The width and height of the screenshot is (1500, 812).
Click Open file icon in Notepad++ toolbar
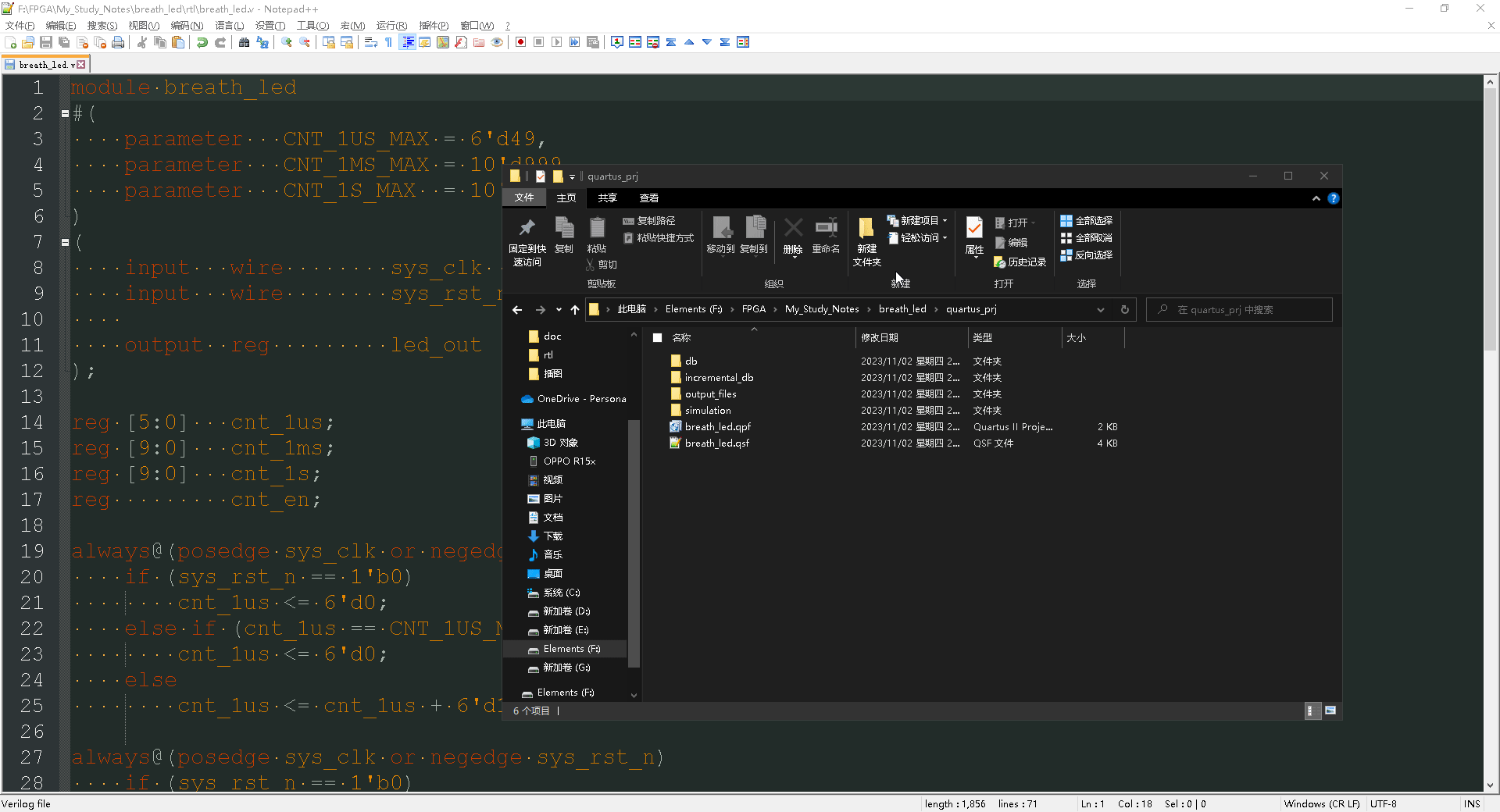point(28,42)
